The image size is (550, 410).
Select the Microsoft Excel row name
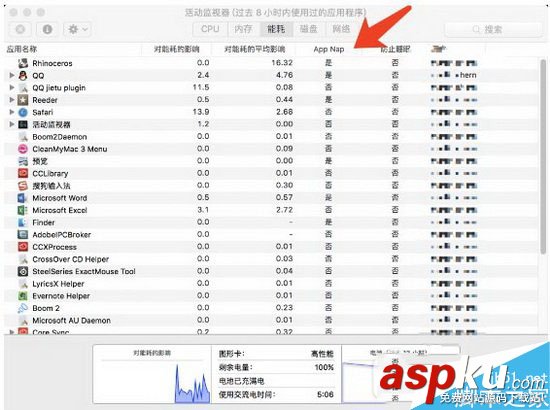coord(60,210)
